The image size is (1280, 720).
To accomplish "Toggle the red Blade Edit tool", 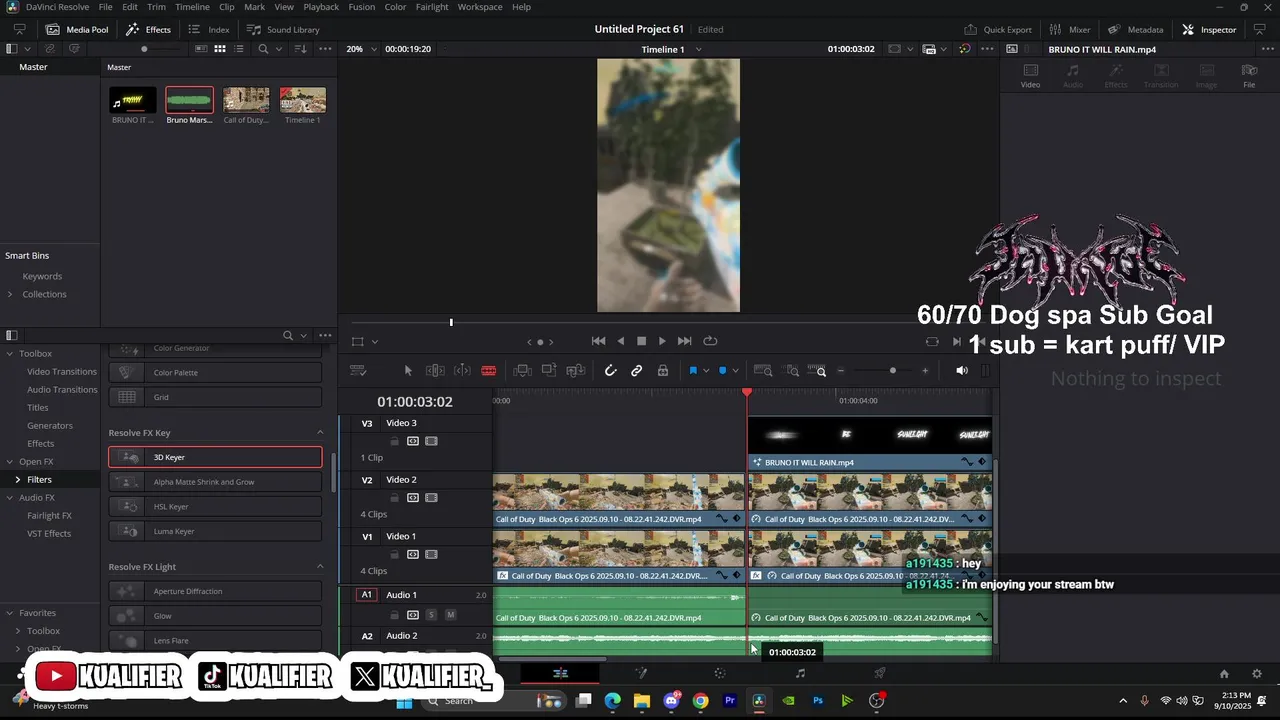I will pos(489,371).
